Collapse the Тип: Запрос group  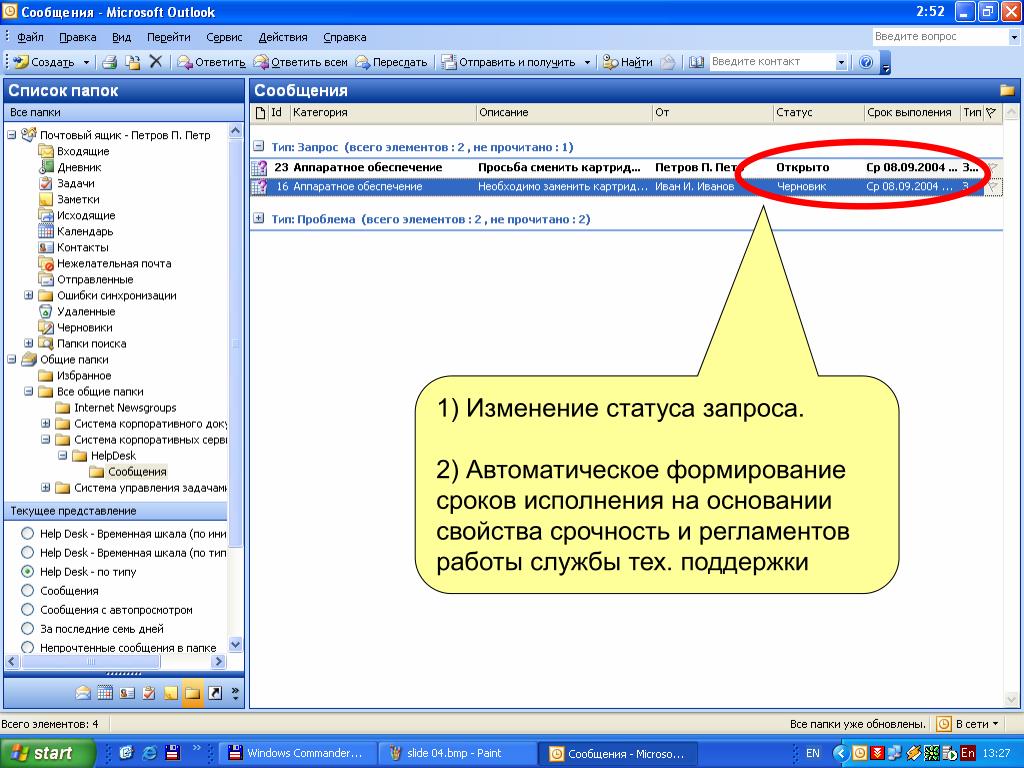tap(259, 146)
